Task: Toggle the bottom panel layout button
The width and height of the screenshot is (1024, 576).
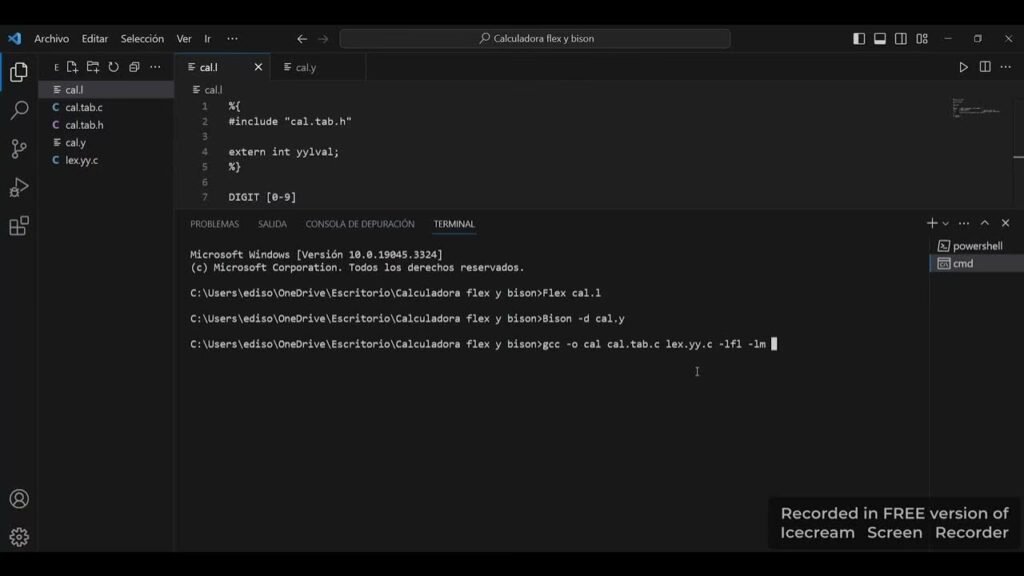Action: coord(880,39)
